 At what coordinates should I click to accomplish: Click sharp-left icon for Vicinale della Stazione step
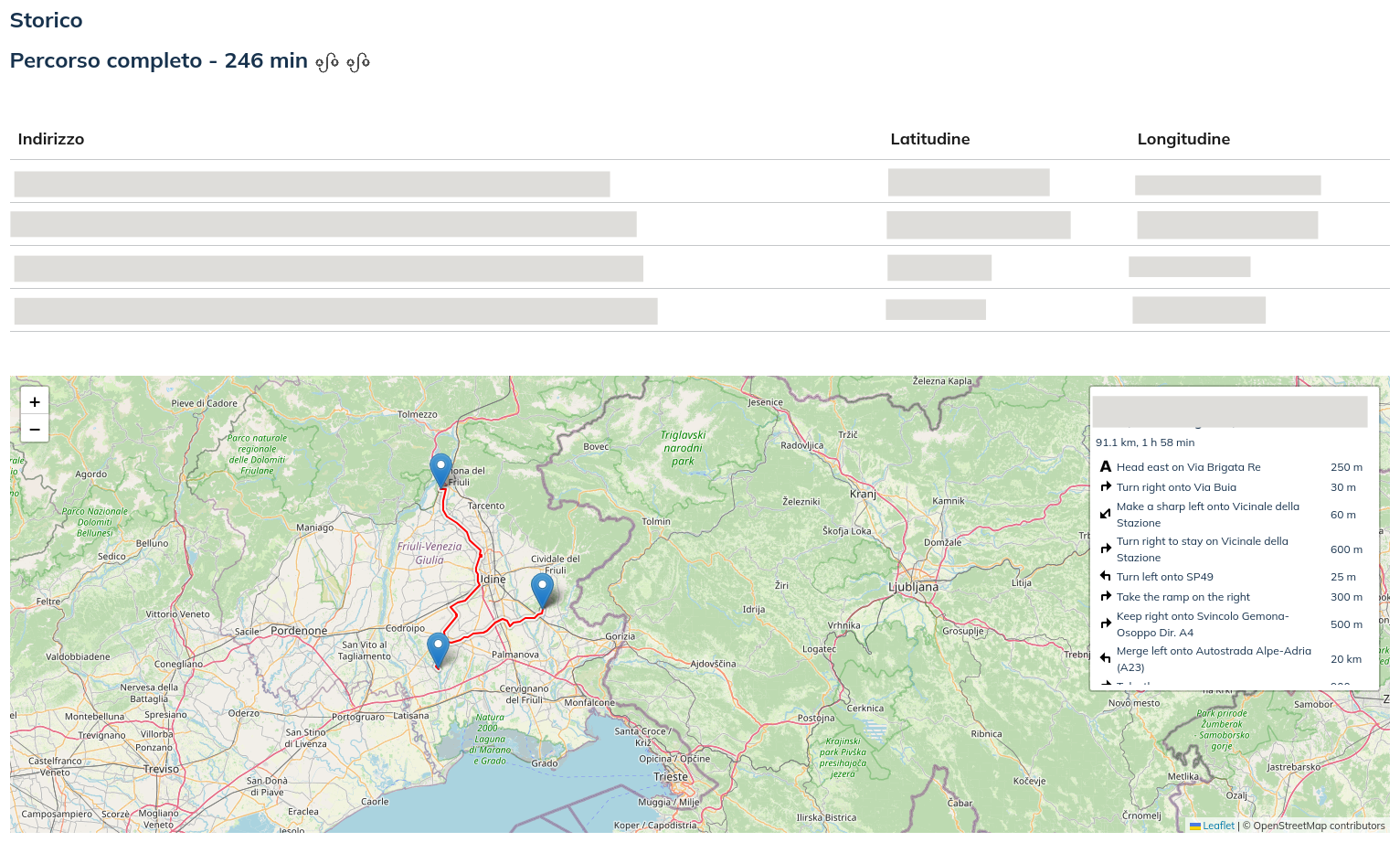coord(1106,514)
